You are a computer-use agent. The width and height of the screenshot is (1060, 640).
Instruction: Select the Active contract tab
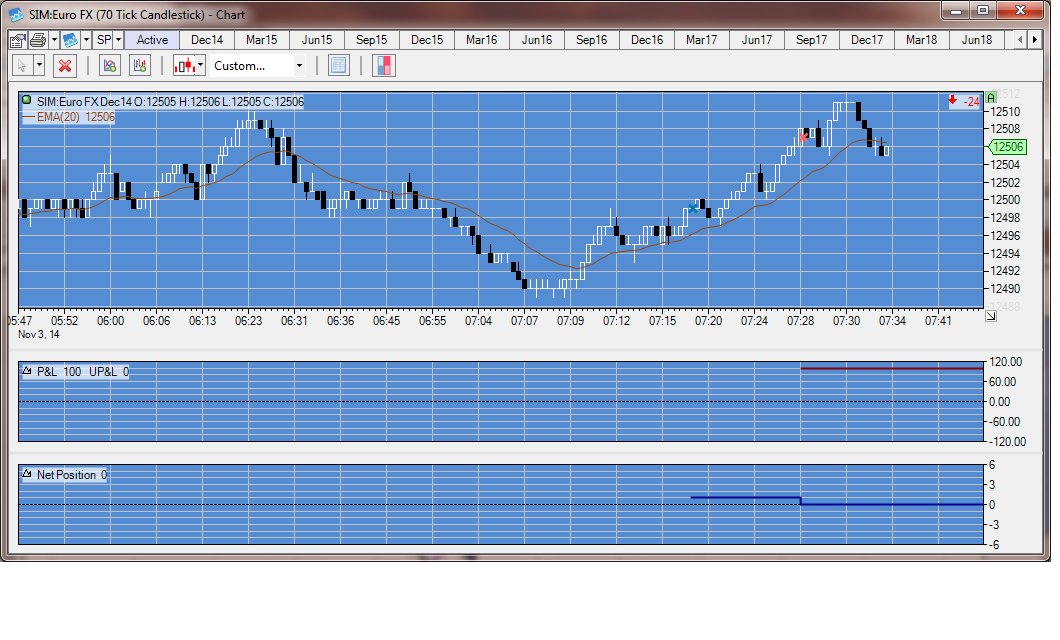coord(152,40)
